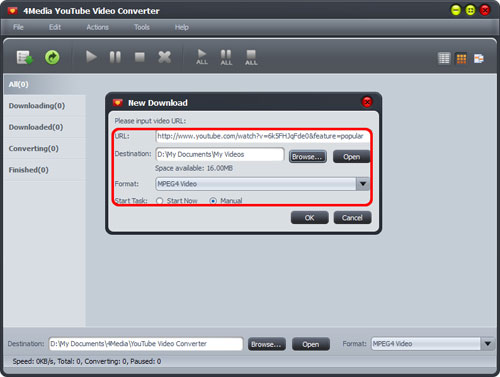Click the Speed status bar text
500x377 pixels.
pos(87,361)
